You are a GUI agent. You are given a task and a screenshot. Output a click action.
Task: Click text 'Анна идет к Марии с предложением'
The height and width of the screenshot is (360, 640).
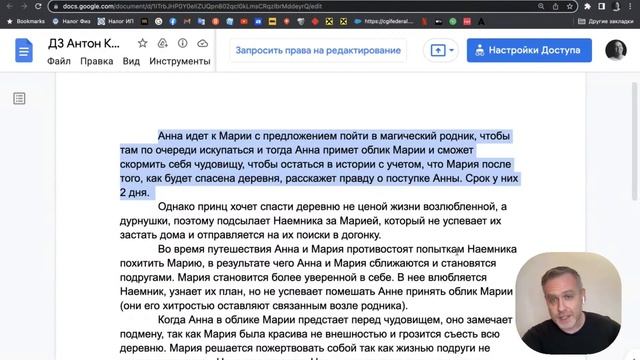click(x=247, y=136)
